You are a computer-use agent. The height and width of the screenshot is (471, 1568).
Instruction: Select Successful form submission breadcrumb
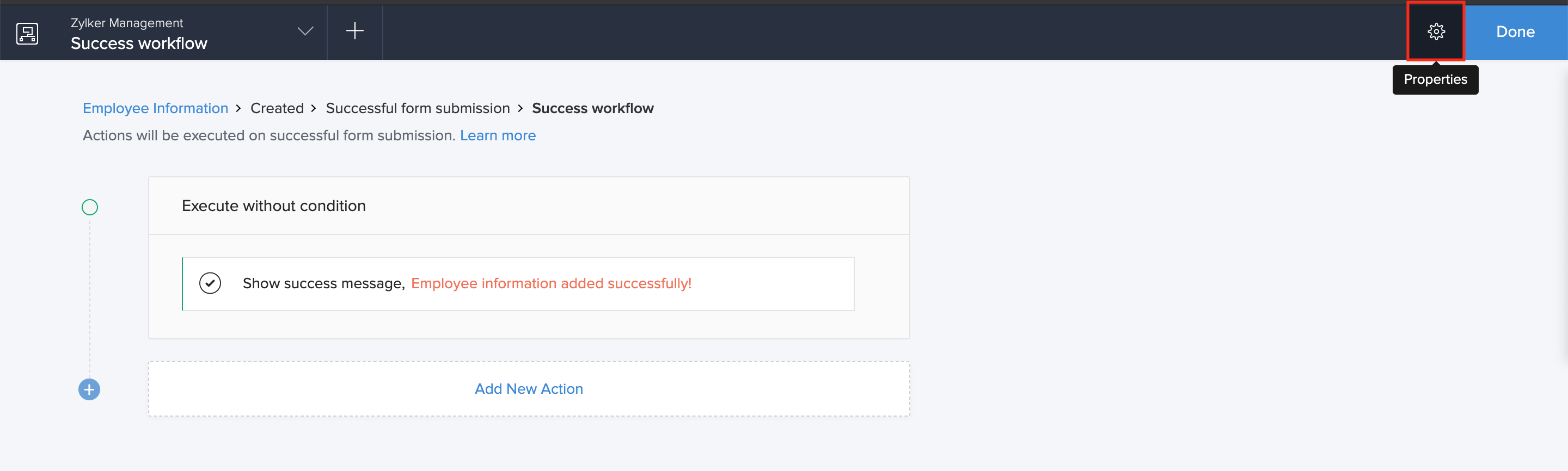(418, 108)
